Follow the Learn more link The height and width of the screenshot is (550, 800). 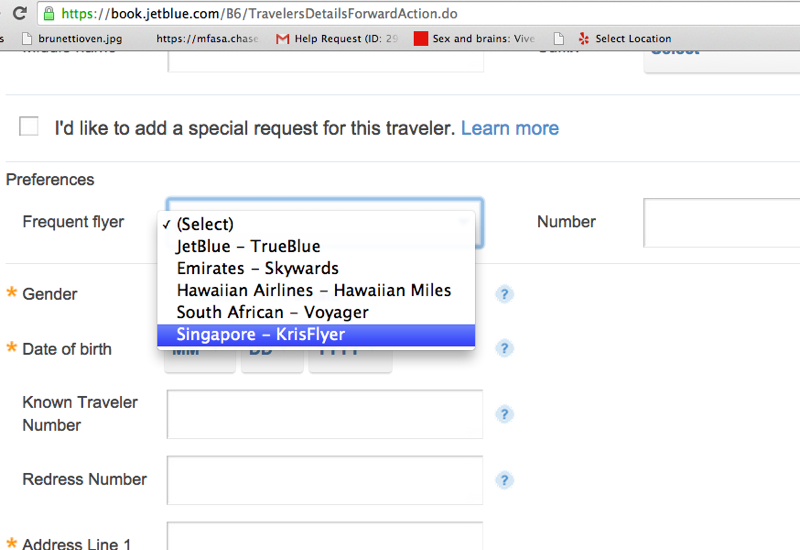pos(510,128)
